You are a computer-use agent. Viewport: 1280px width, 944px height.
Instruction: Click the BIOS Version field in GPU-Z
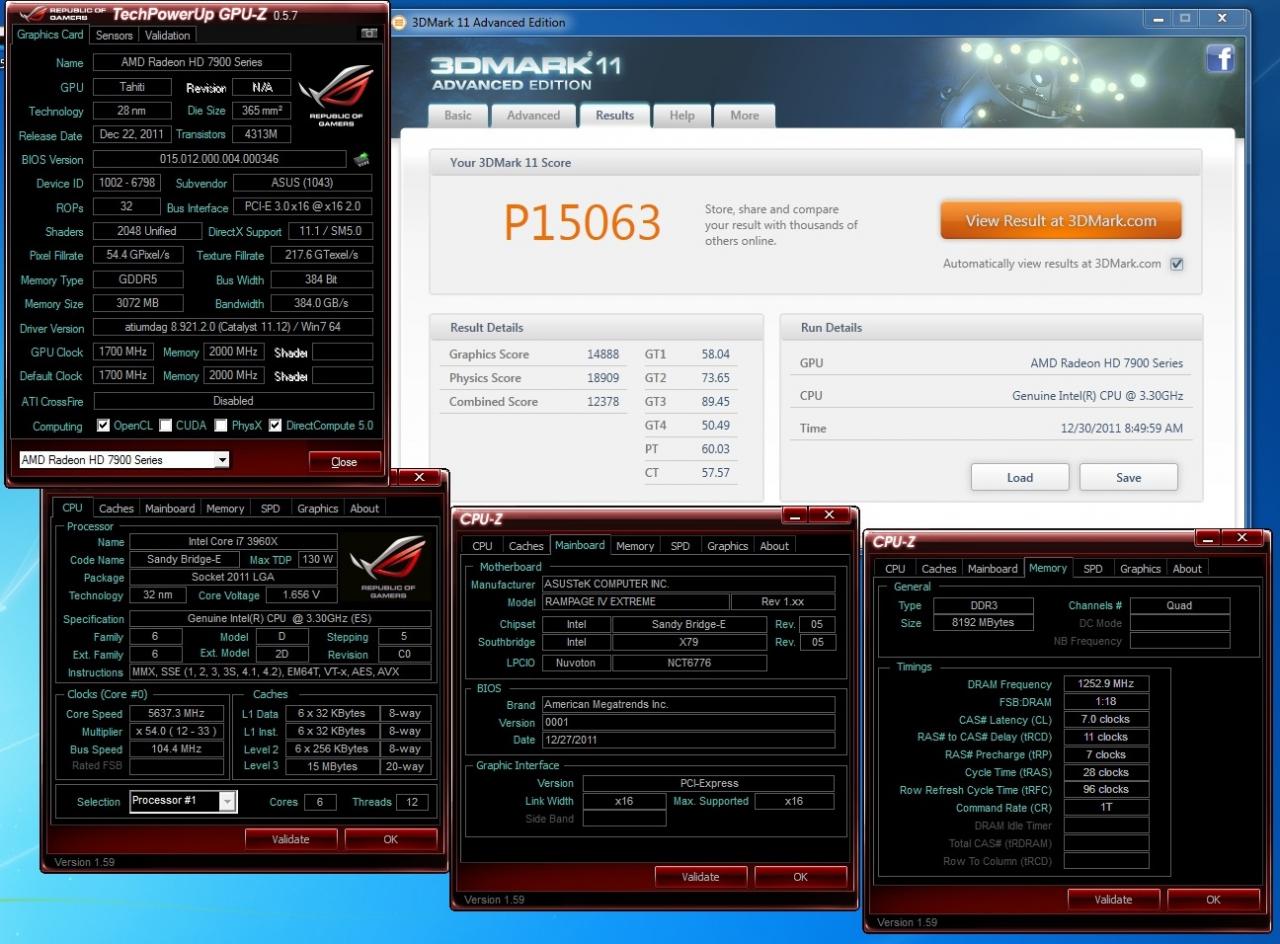click(x=219, y=159)
